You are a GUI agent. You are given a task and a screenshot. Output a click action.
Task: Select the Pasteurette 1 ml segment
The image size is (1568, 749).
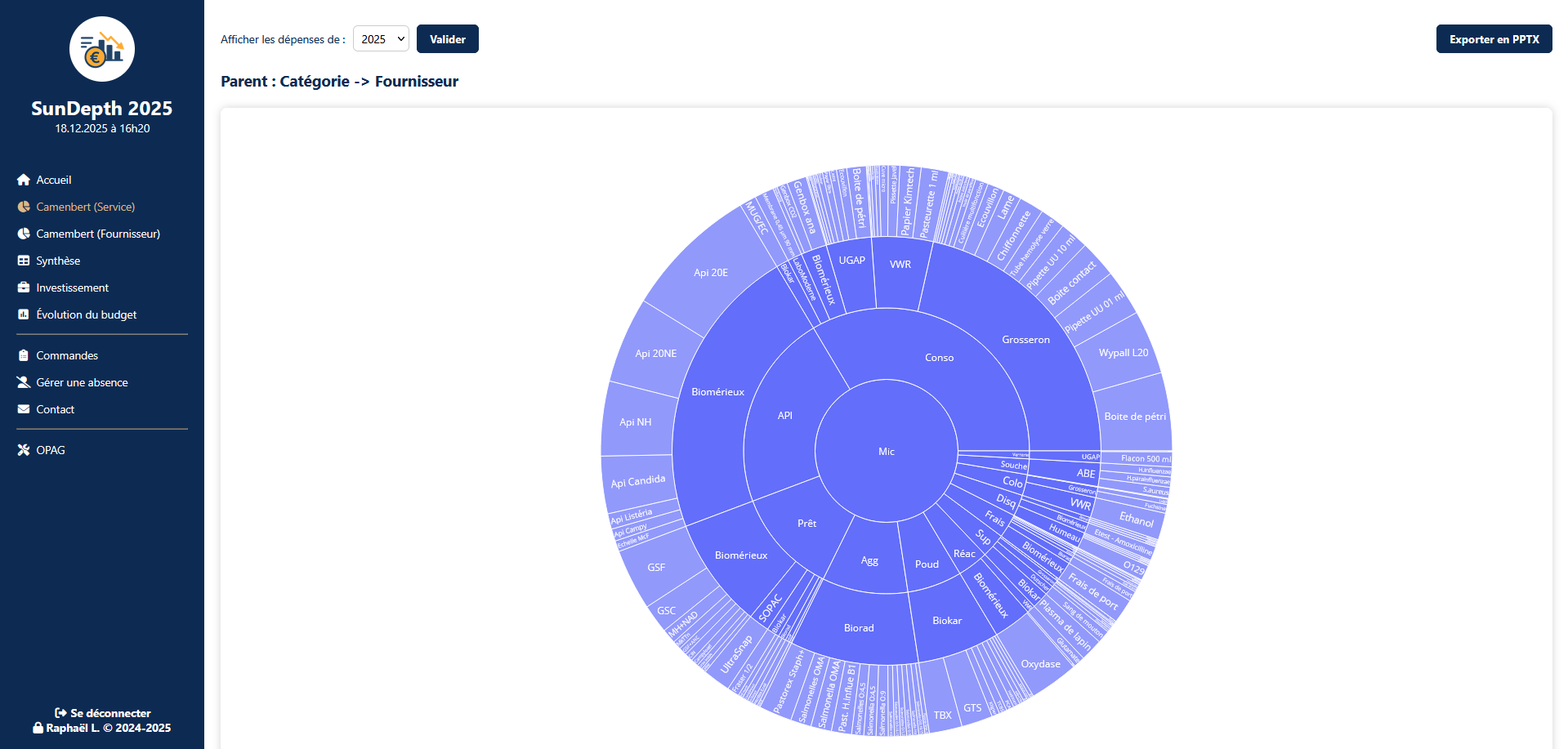point(930,203)
